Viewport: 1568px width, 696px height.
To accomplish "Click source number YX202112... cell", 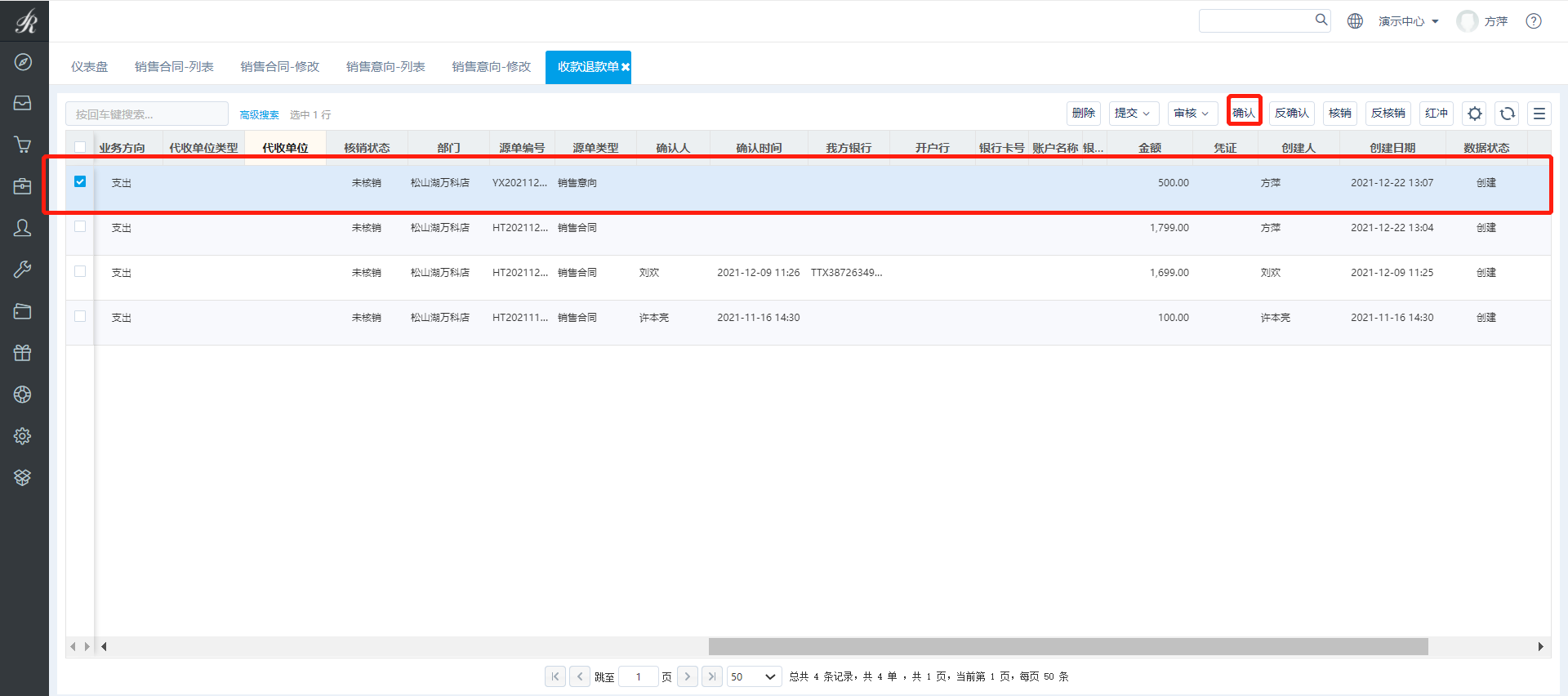I will point(519,183).
